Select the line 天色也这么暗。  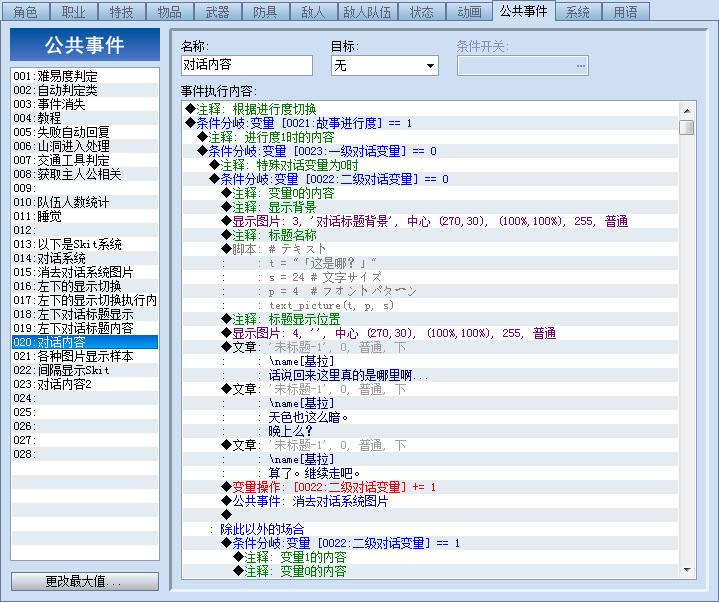[430, 417]
